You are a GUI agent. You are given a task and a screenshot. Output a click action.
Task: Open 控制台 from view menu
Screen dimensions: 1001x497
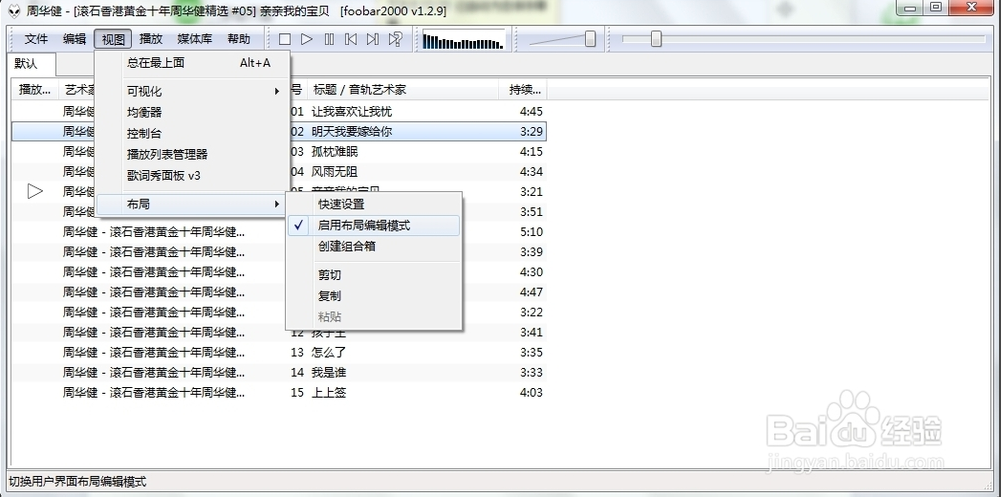click(193, 133)
